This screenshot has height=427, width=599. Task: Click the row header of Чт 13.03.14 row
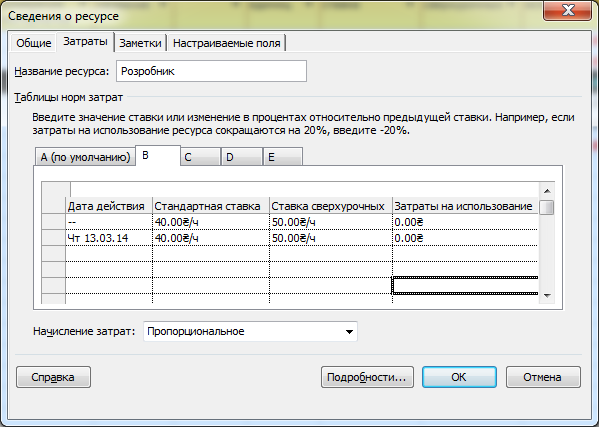point(53,238)
